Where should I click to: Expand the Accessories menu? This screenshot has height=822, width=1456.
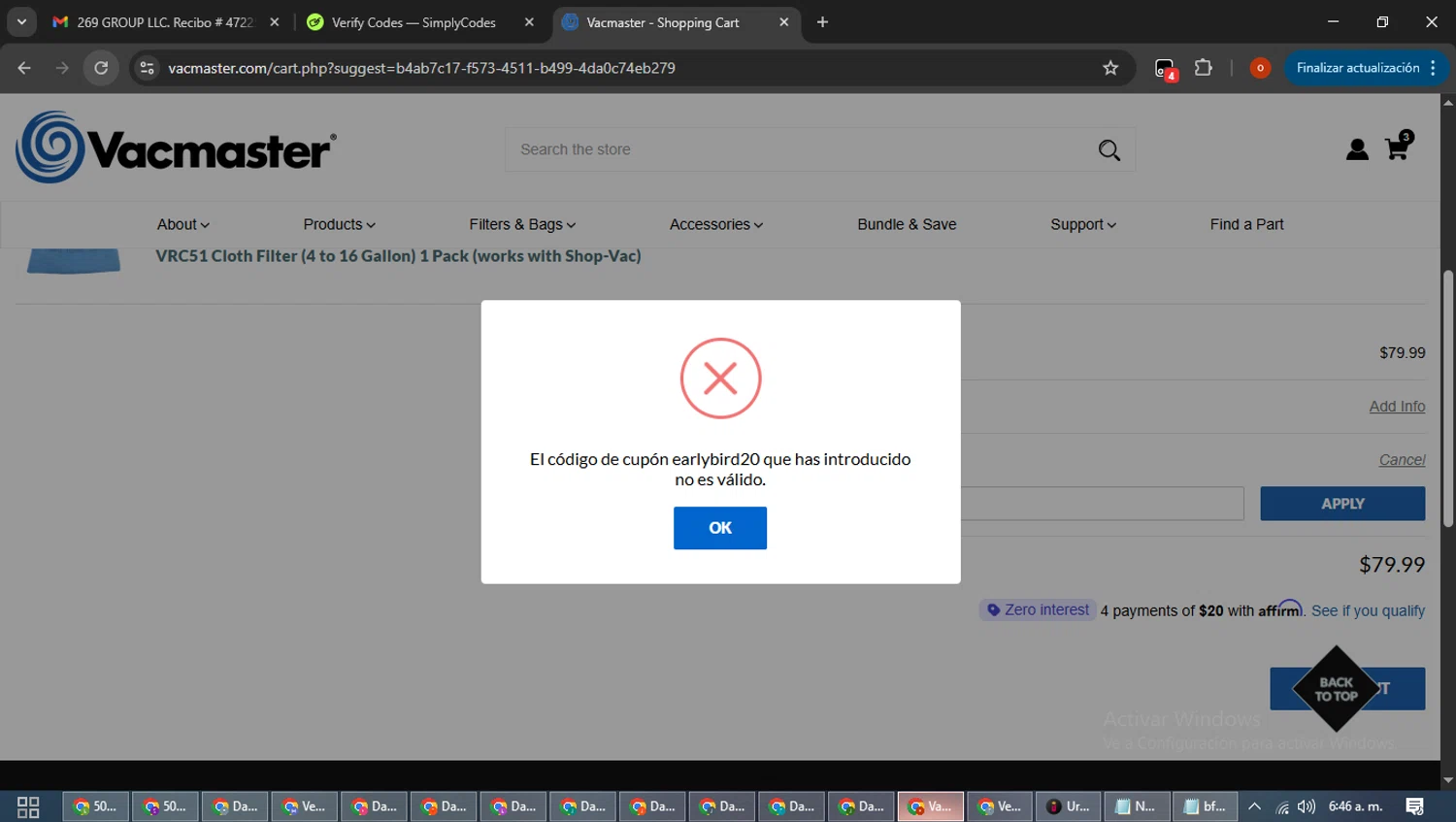pos(716,224)
